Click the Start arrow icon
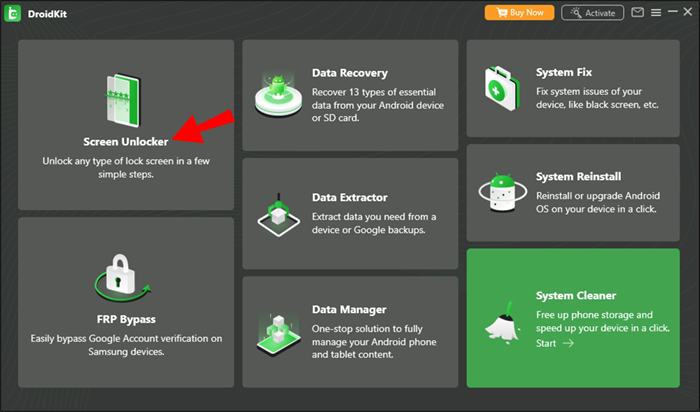The height and width of the screenshot is (412, 700). 568,343
